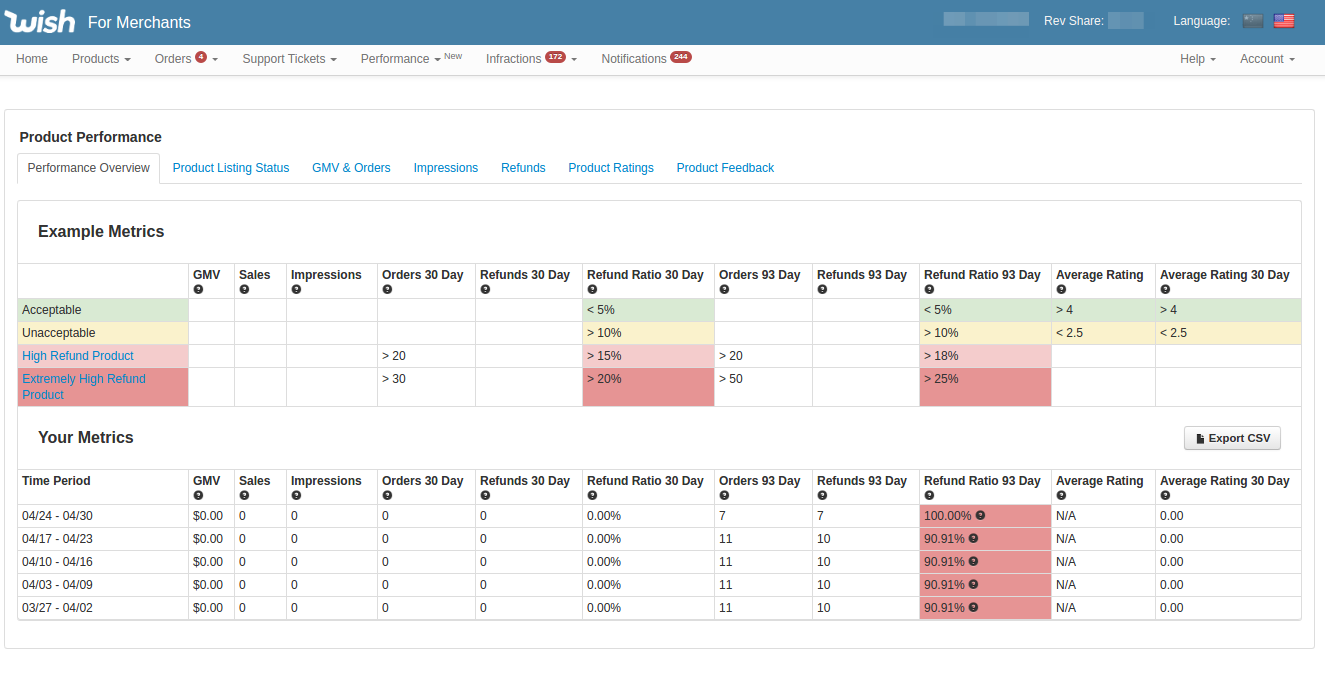Click the Wish logo in header

[40, 21]
